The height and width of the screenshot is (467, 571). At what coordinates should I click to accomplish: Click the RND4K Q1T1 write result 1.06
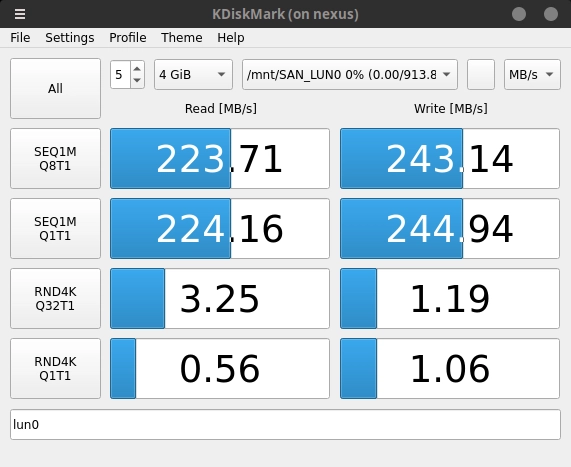(x=450, y=368)
